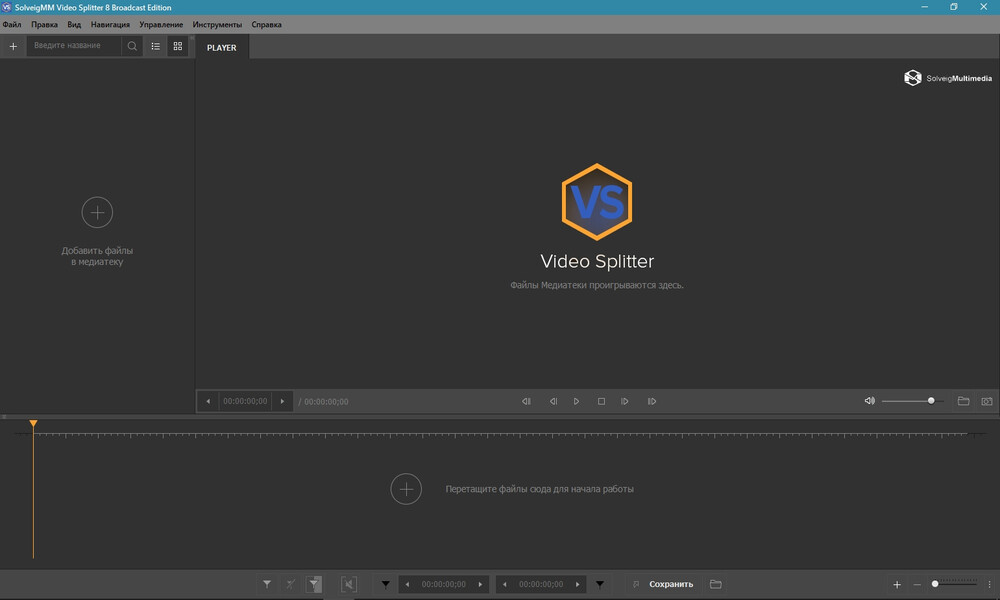Click the add marker icon on the bottom toolbar
Viewport: 1000px width, 600px height.
click(x=267, y=584)
